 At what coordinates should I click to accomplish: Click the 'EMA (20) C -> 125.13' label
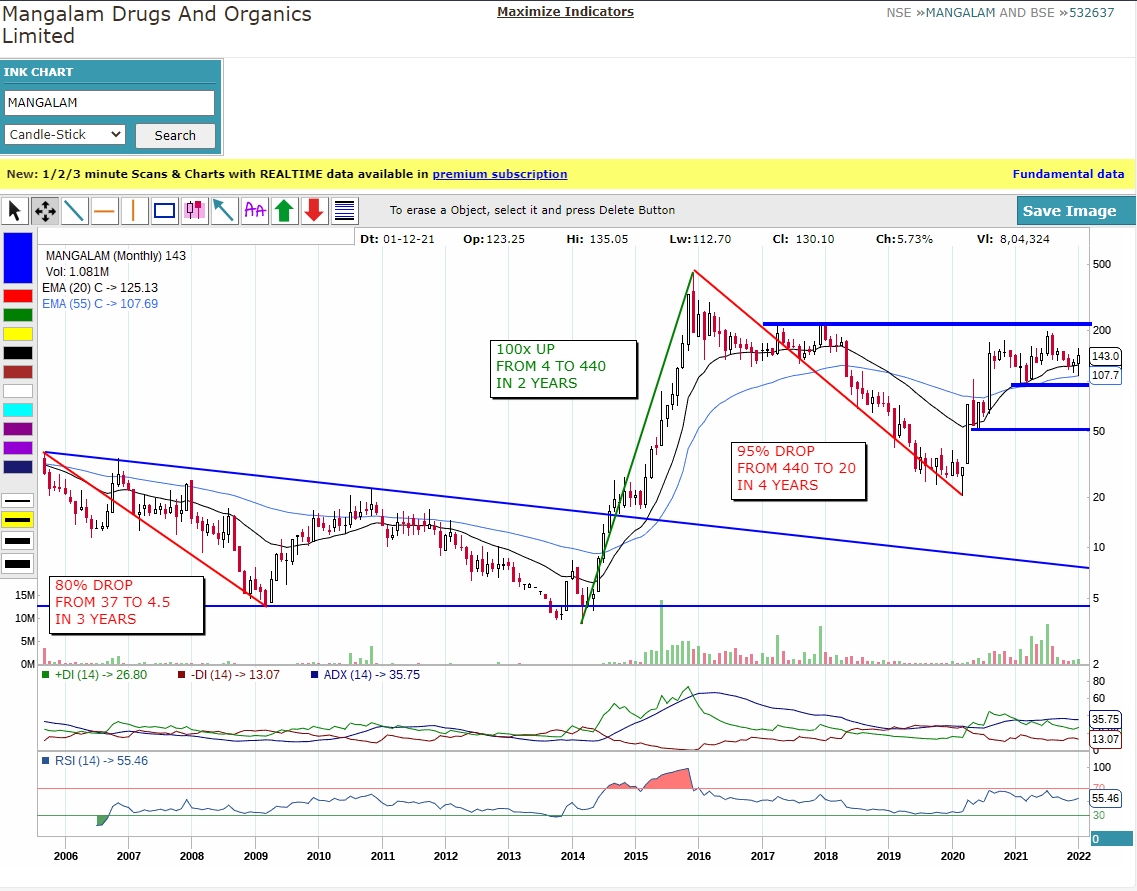[100, 288]
